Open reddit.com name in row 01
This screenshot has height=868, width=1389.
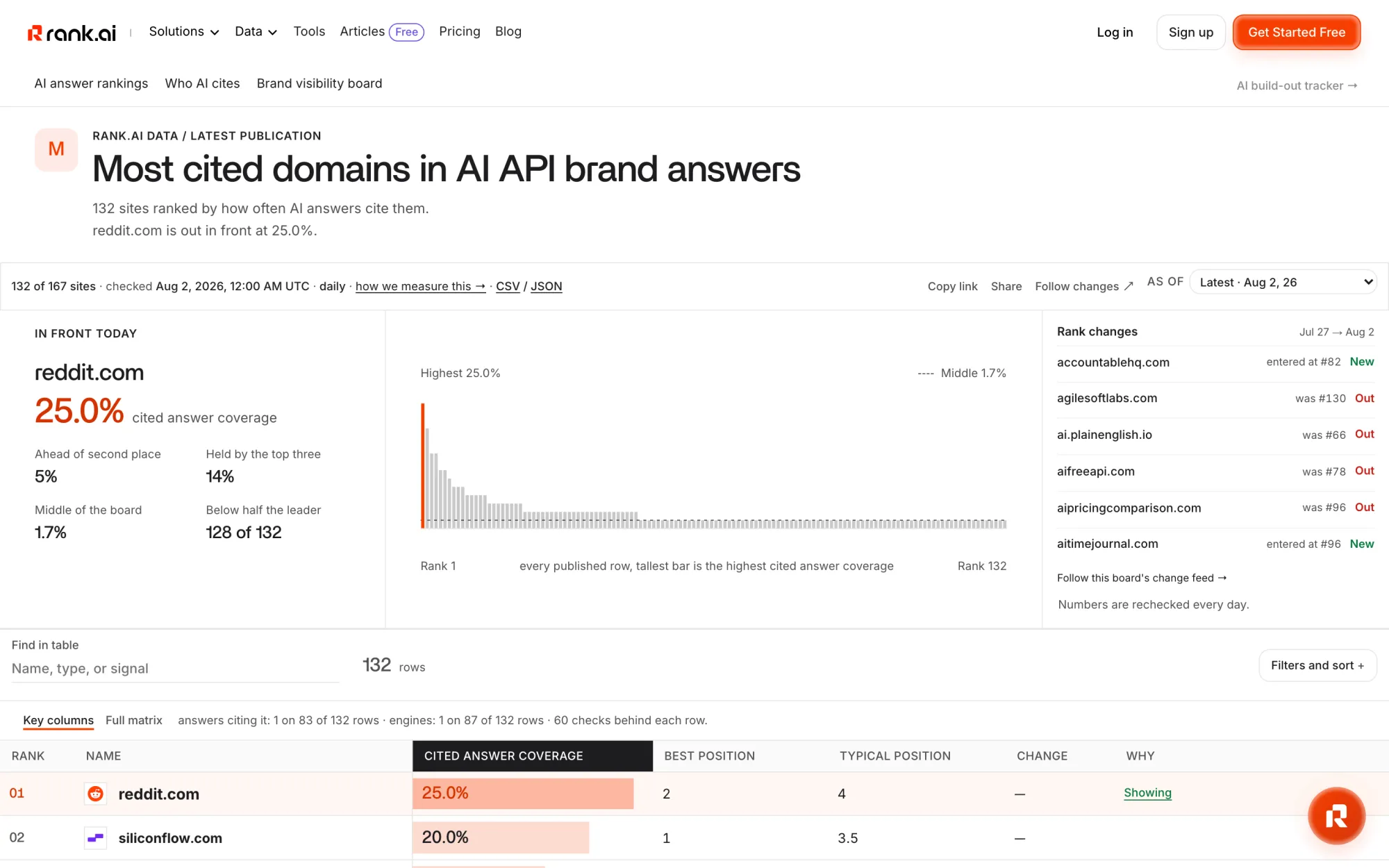click(x=158, y=794)
